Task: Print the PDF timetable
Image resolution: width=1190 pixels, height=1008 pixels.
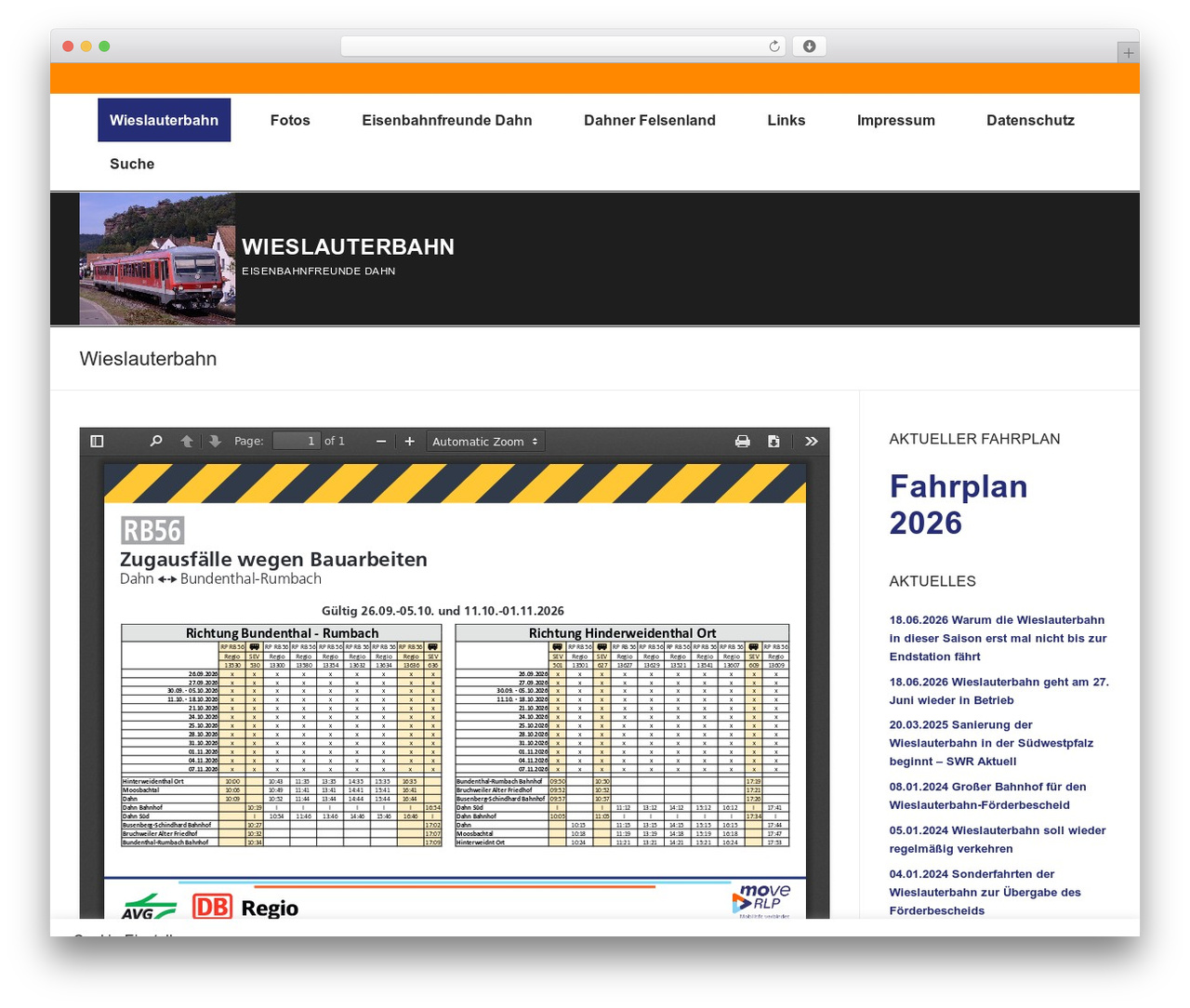Action: [743, 441]
